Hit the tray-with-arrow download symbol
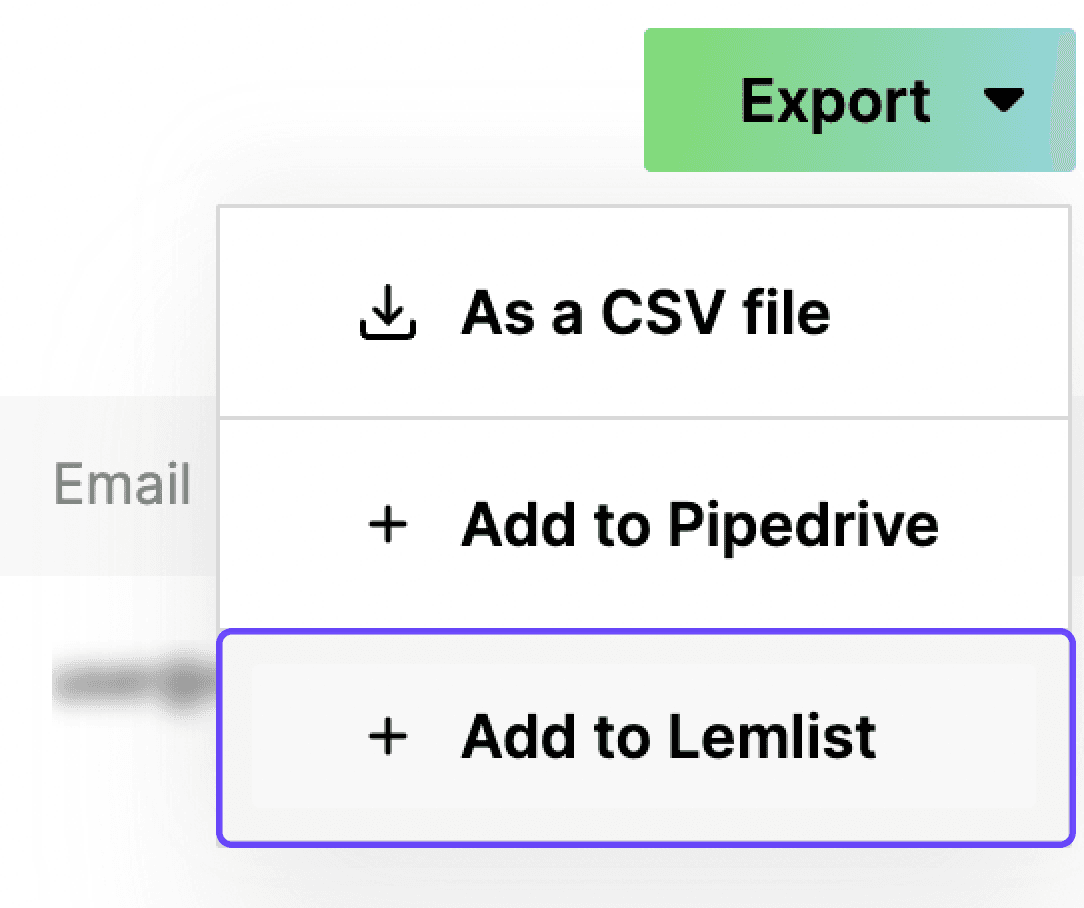 [x=387, y=314]
